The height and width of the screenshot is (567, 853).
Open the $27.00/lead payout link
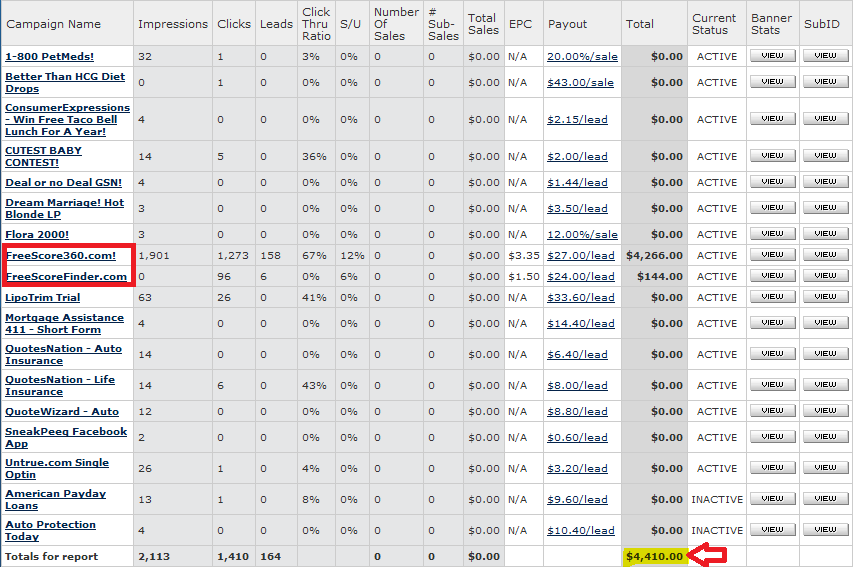click(580, 255)
